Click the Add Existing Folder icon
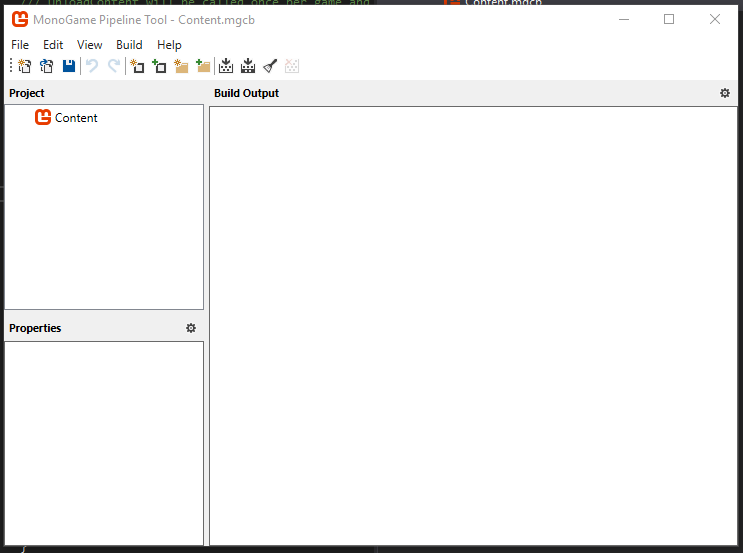The image size is (743, 553). (203, 66)
